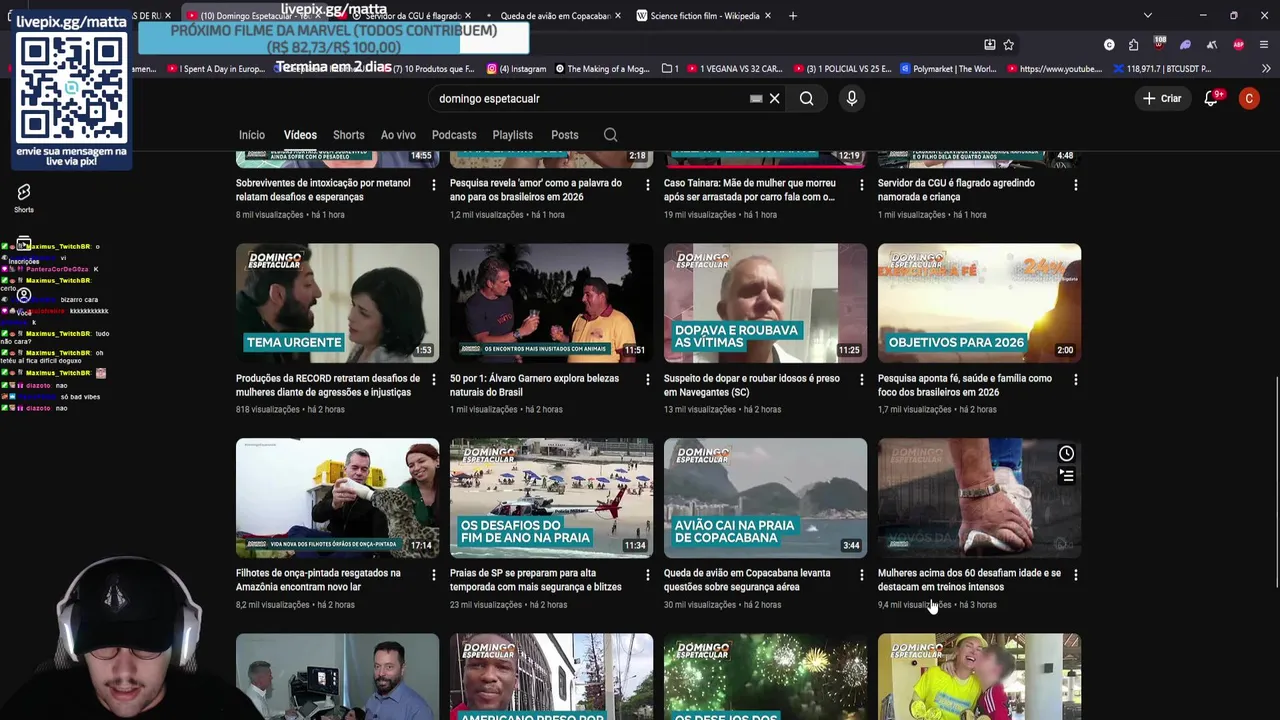
Task: Switch to the Podcasts tab
Action: (454, 135)
